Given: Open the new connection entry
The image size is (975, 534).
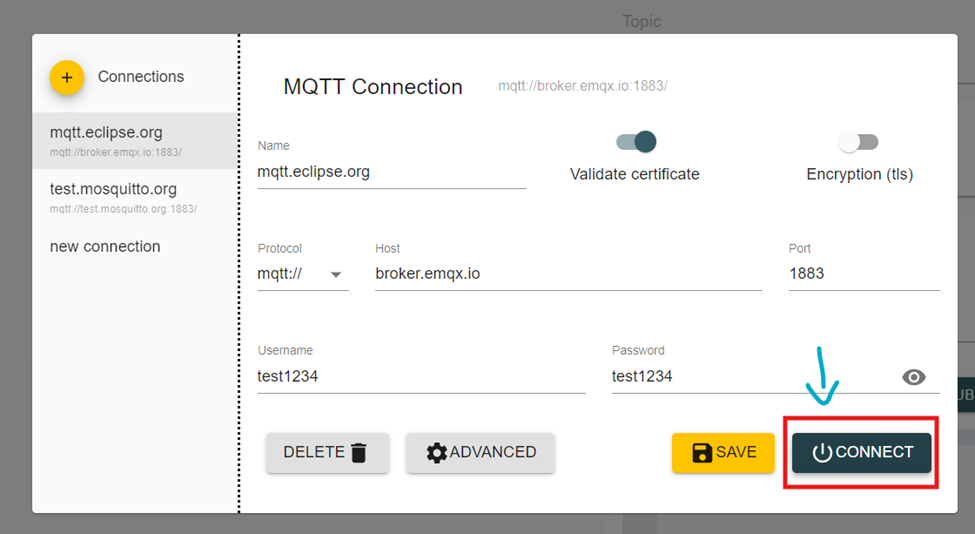Looking at the screenshot, I should [105, 246].
